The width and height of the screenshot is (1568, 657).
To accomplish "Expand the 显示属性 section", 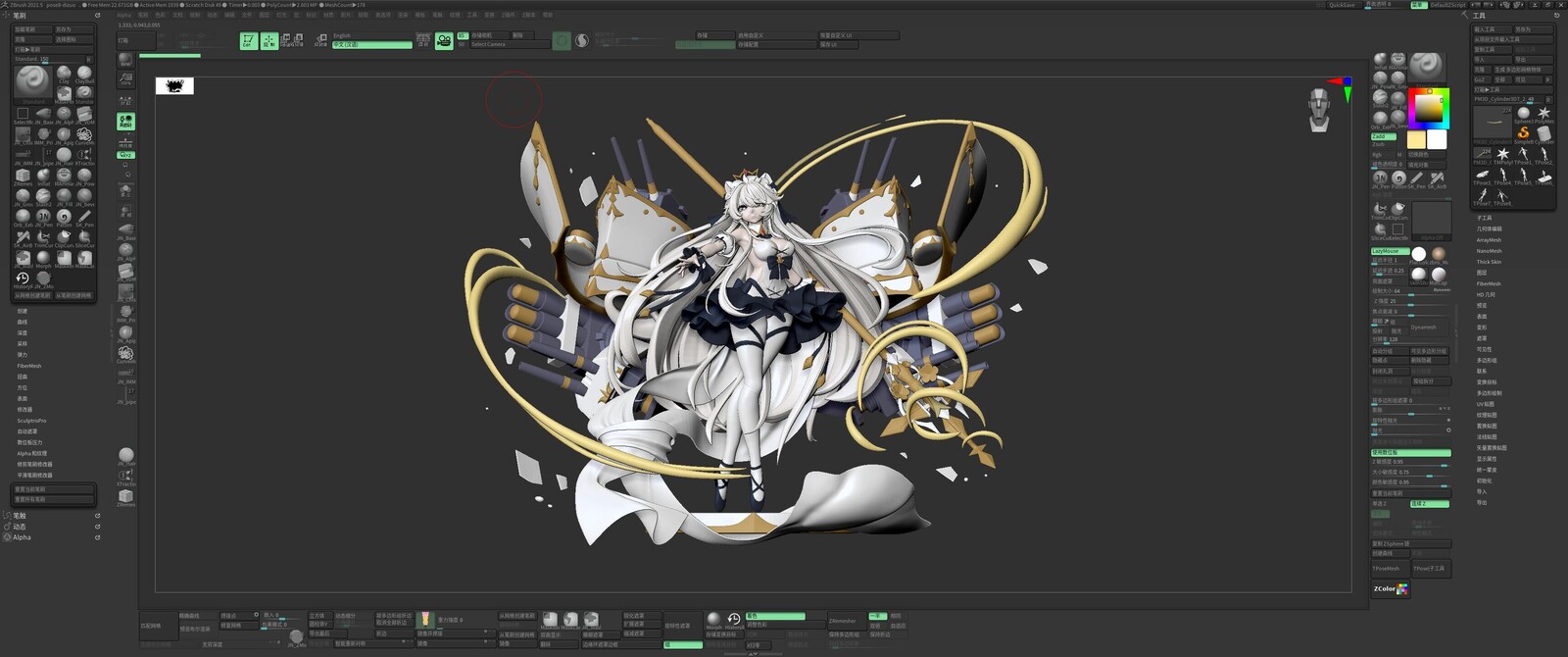I will tap(1487, 458).
